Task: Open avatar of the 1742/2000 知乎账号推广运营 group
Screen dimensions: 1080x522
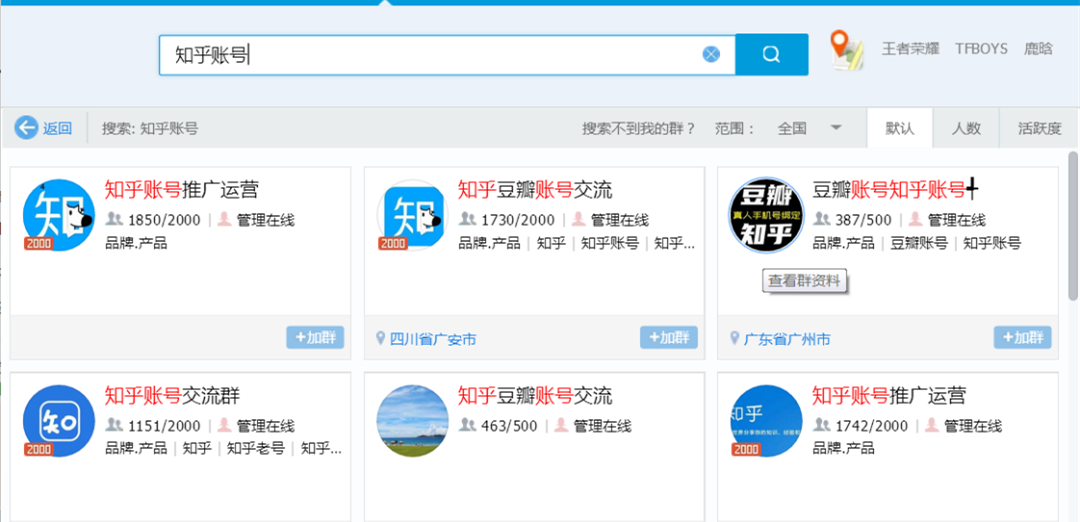Action: pos(767,420)
